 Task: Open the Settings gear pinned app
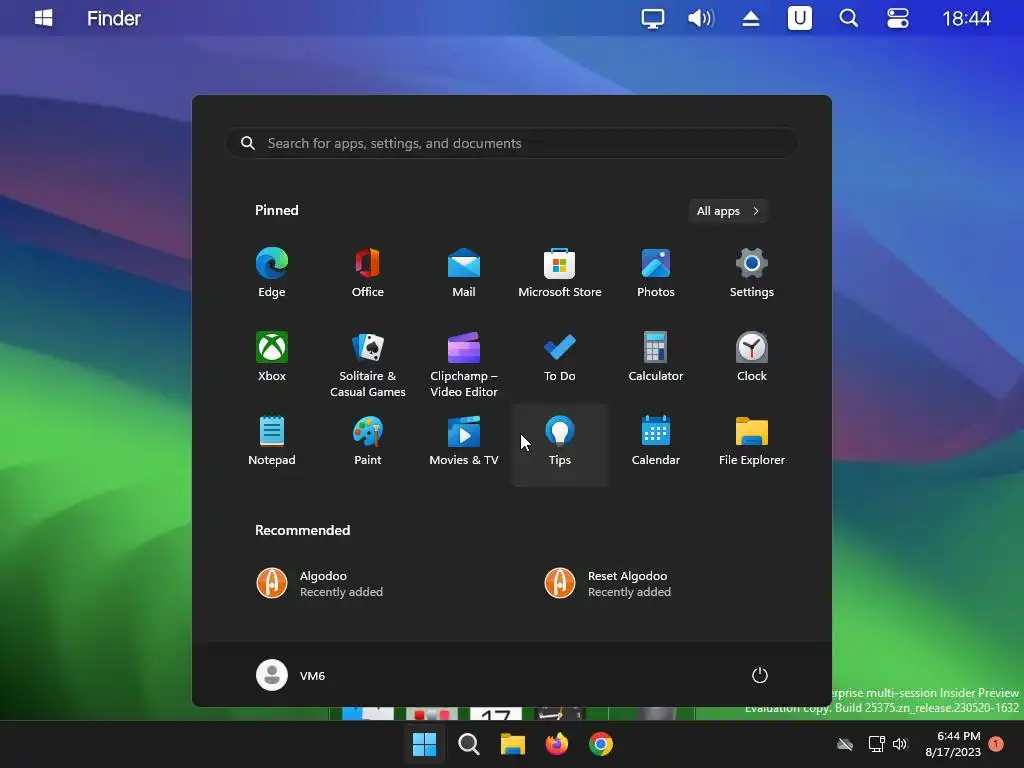(752, 272)
